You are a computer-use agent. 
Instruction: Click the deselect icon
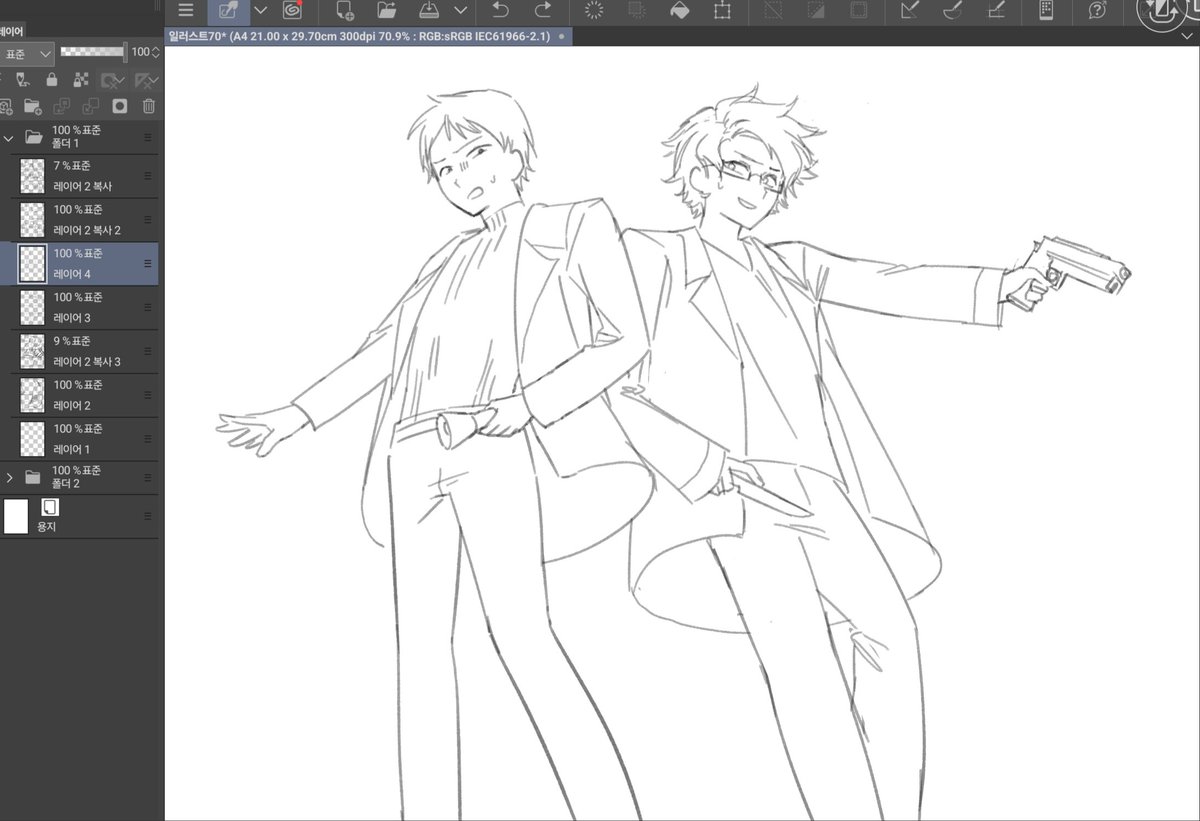click(773, 11)
